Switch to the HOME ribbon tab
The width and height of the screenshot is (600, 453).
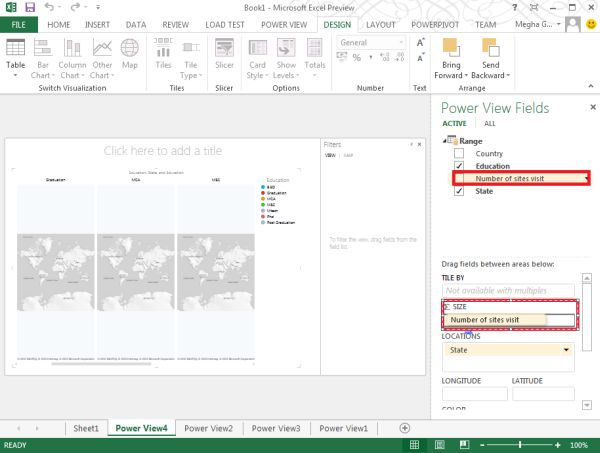point(59,24)
